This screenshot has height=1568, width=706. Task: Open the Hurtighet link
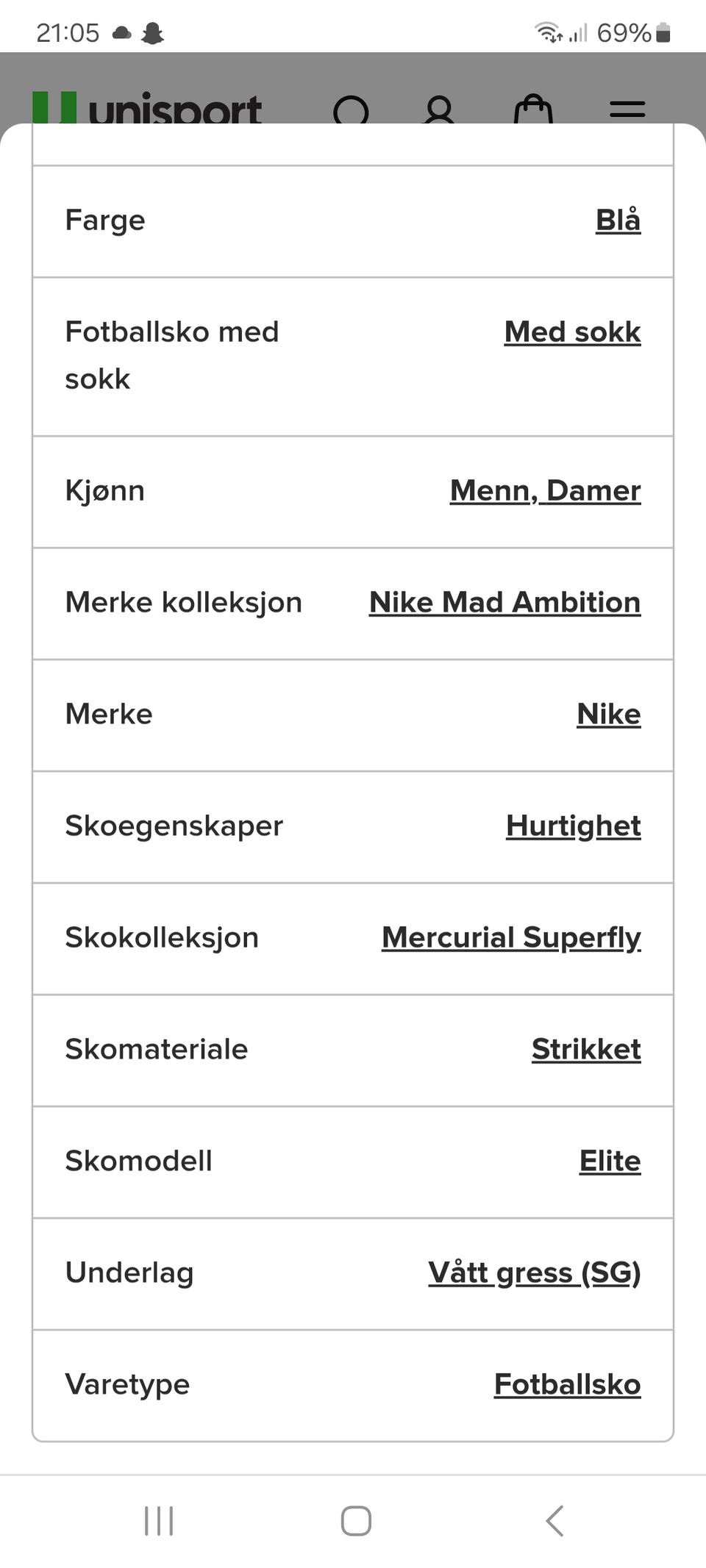pos(574,826)
